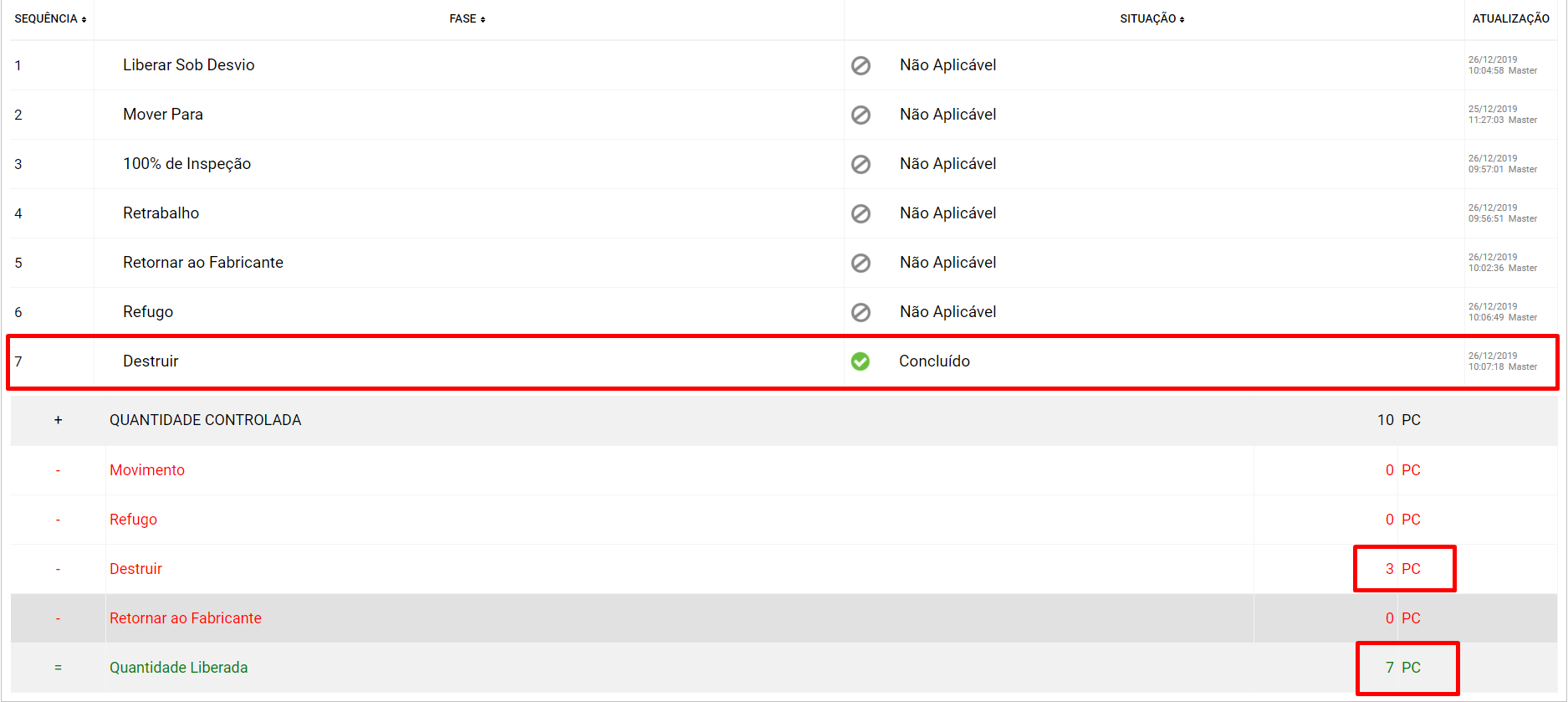Sort by FASE column header
This screenshot has width=1568, height=702.
pos(467,18)
